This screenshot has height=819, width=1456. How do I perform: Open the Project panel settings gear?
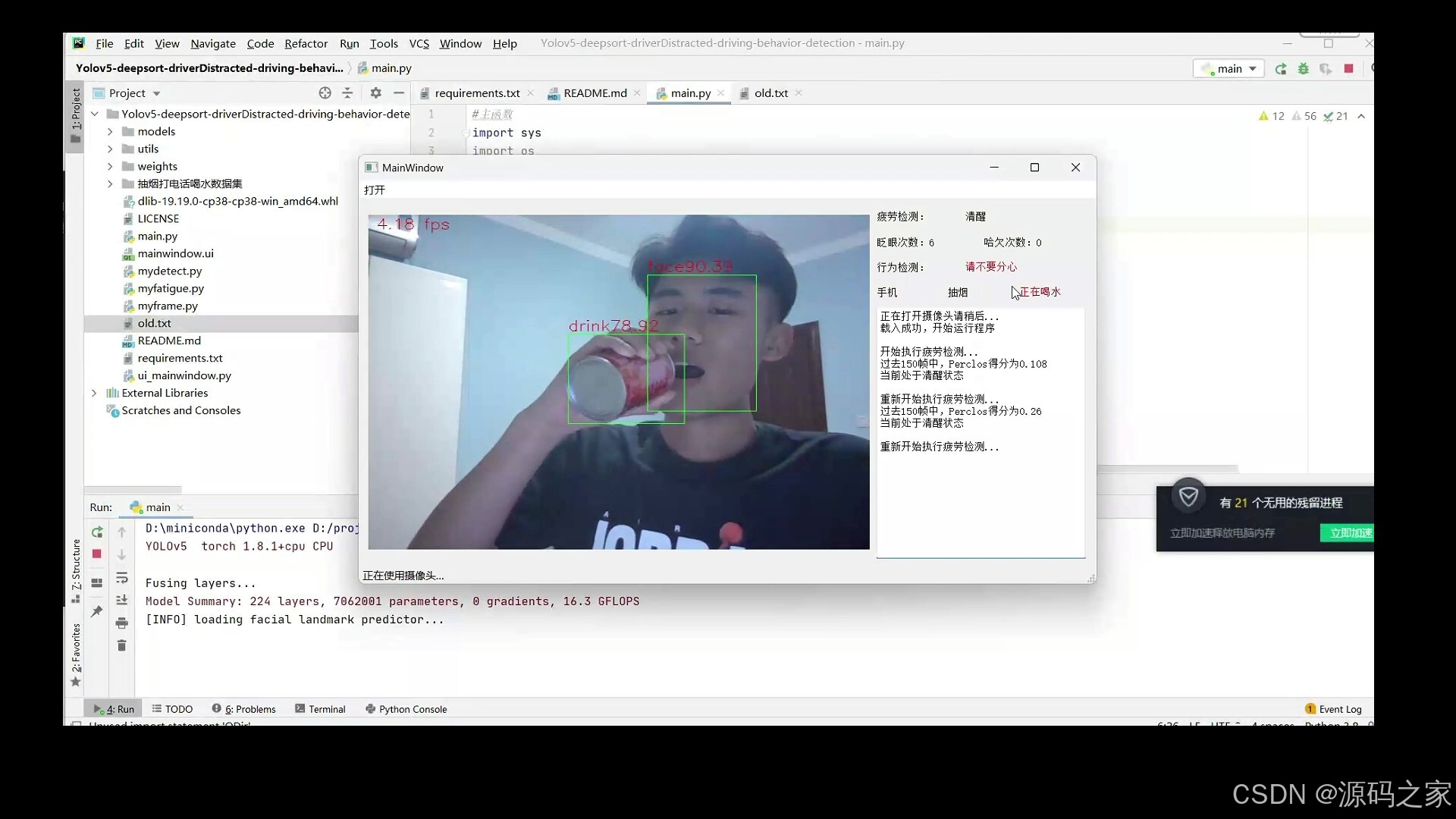pyautogui.click(x=375, y=93)
